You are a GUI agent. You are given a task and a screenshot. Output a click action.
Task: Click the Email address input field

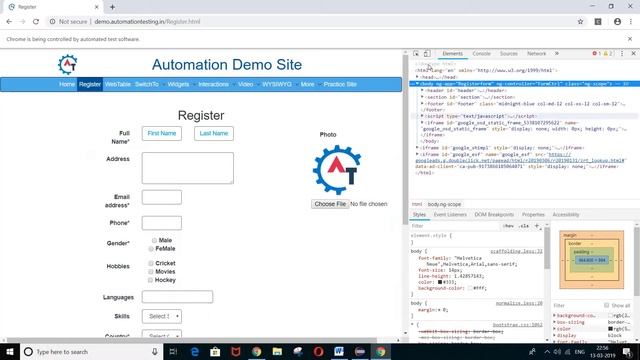coord(162,197)
